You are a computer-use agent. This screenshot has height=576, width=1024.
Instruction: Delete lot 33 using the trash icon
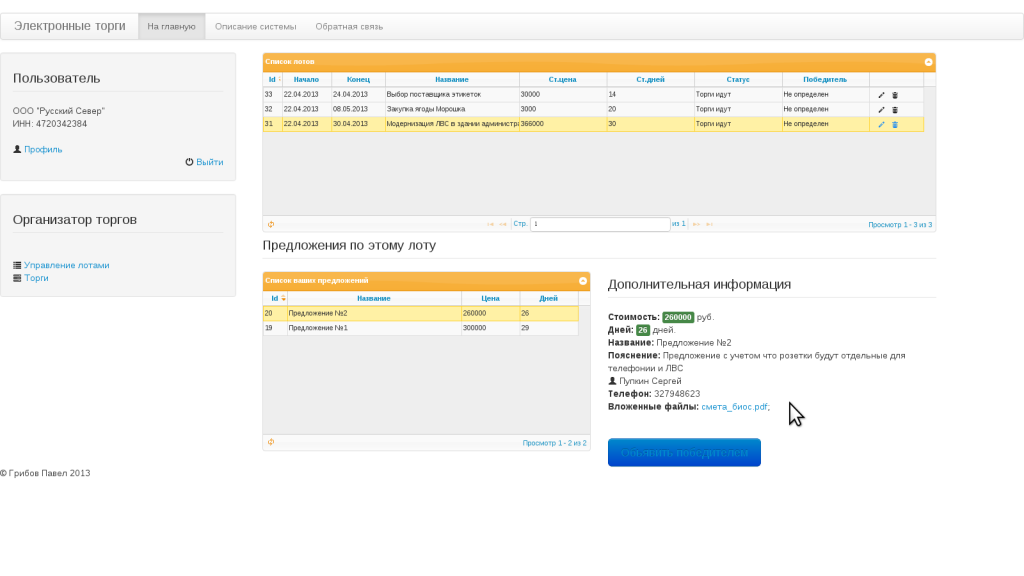(x=895, y=95)
